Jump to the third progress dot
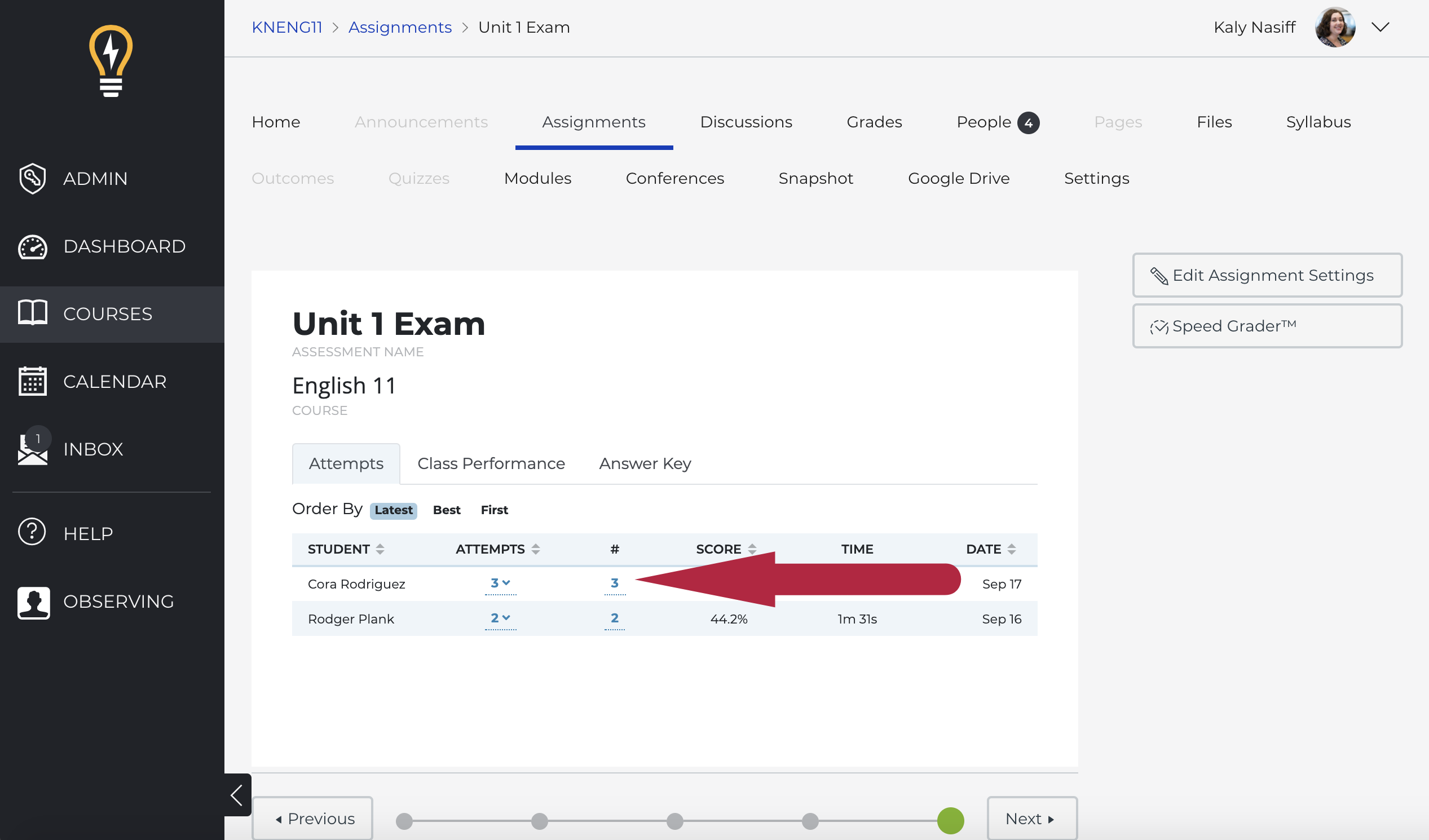The height and width of the screenshot is (840, 1429). point(675,821)
